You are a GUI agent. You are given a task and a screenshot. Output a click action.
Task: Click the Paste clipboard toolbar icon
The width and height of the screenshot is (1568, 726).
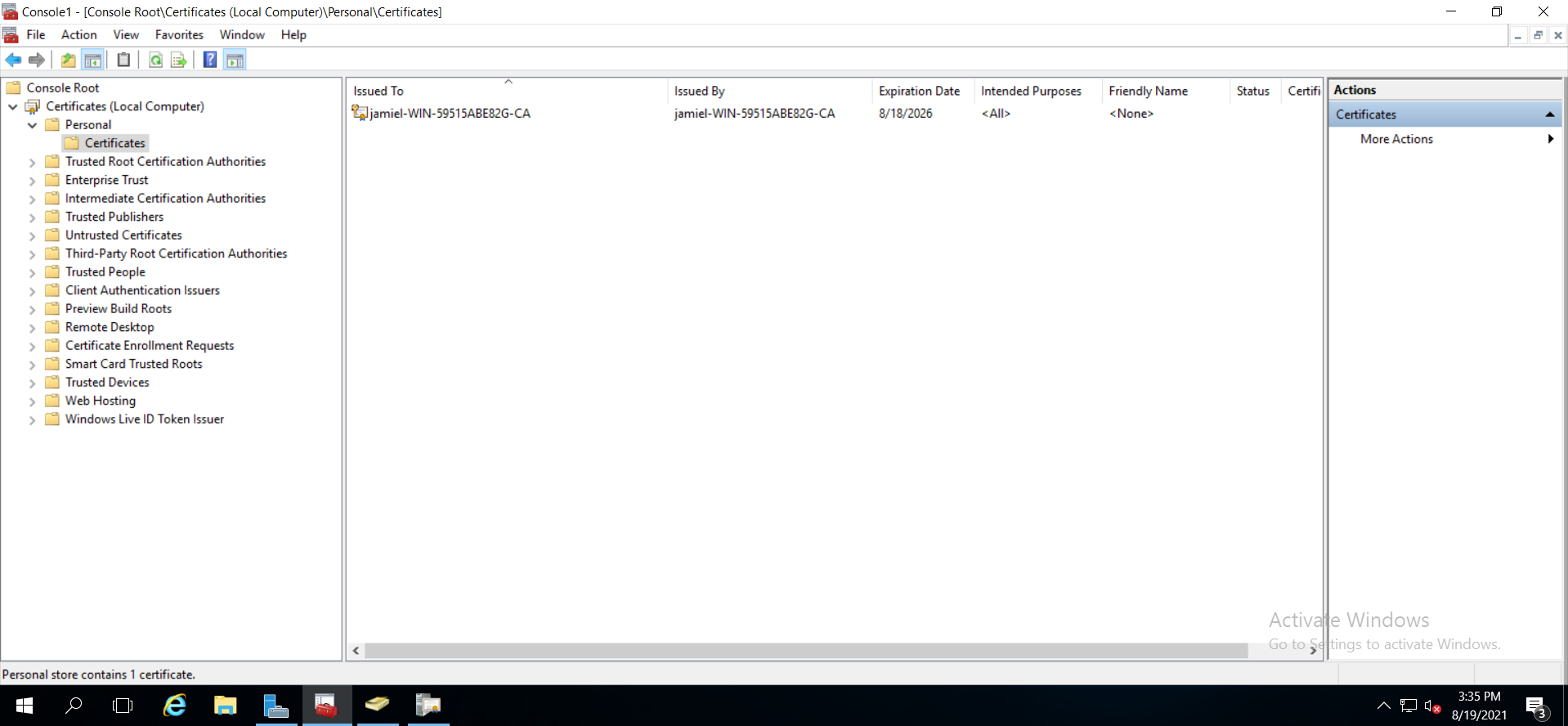click(x=123, y=60)
